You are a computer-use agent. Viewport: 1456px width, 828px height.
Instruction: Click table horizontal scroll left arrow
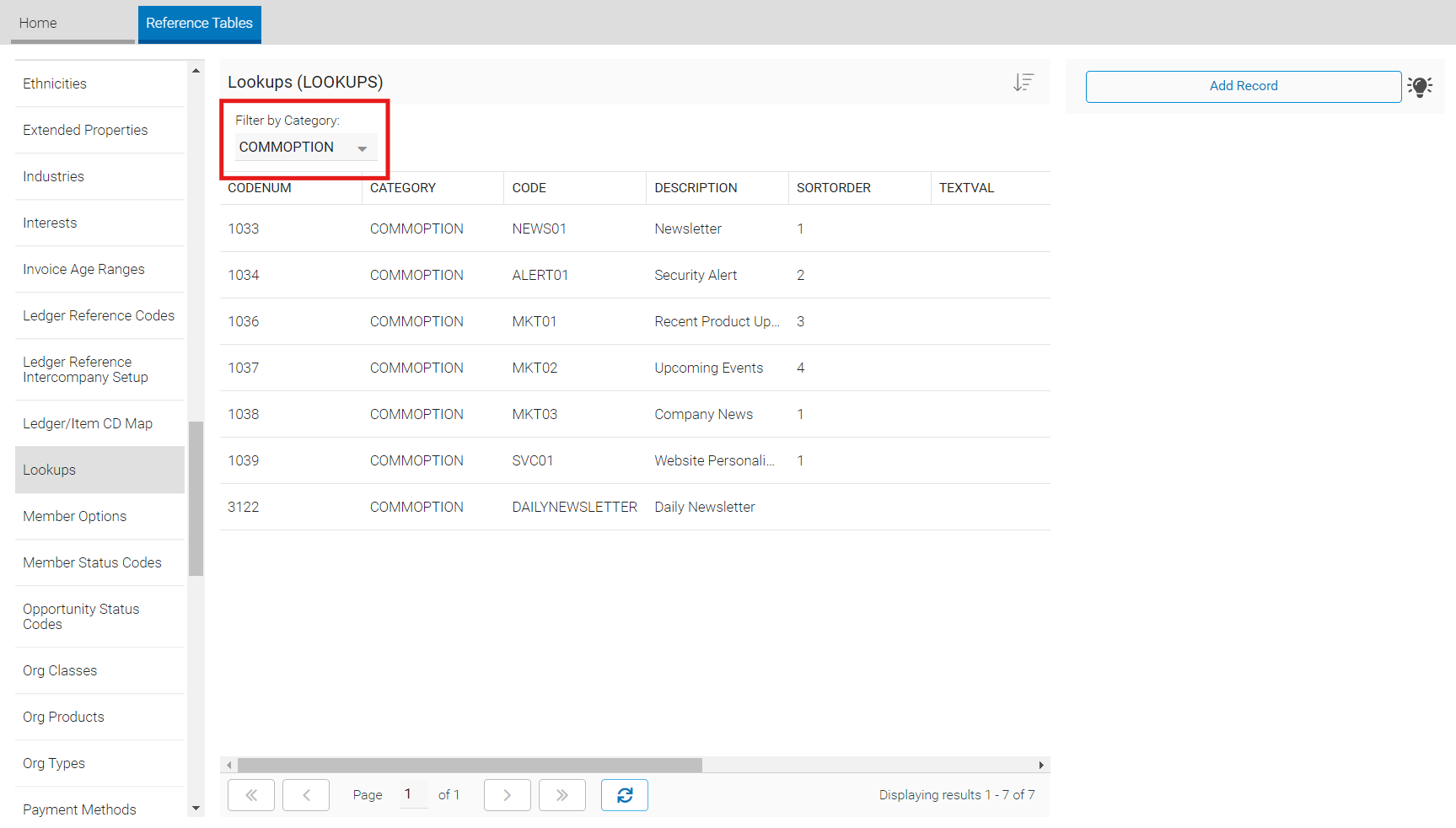tap(228, 765)
